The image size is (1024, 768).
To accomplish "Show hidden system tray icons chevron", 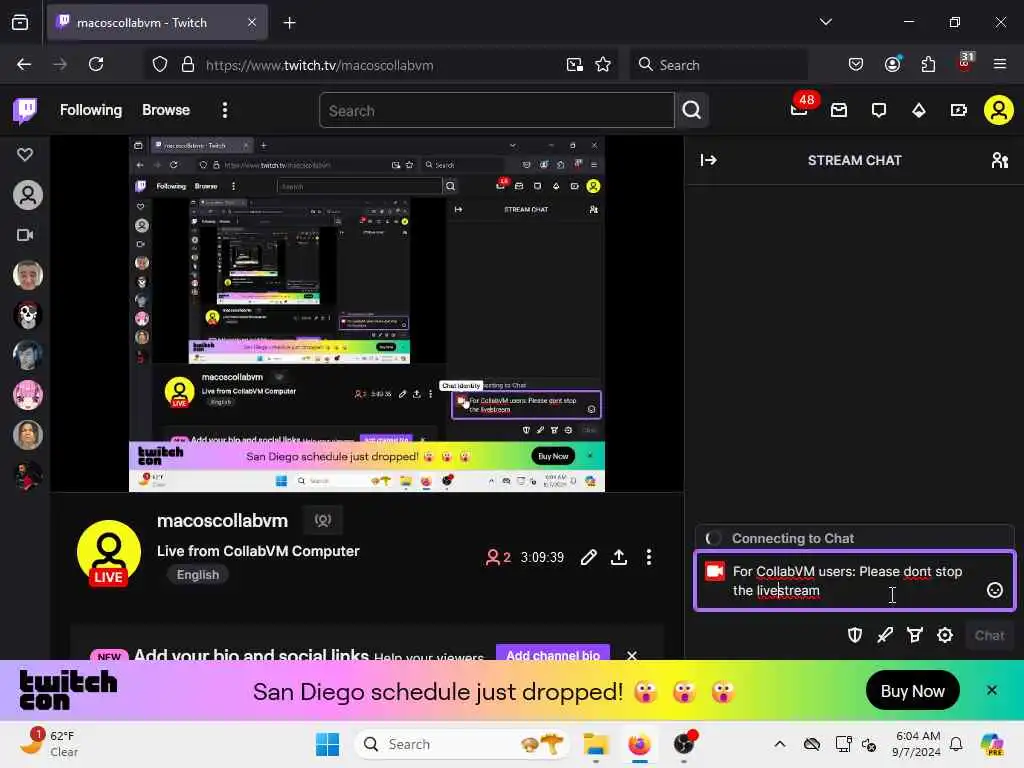I will (x=780, y=744).
